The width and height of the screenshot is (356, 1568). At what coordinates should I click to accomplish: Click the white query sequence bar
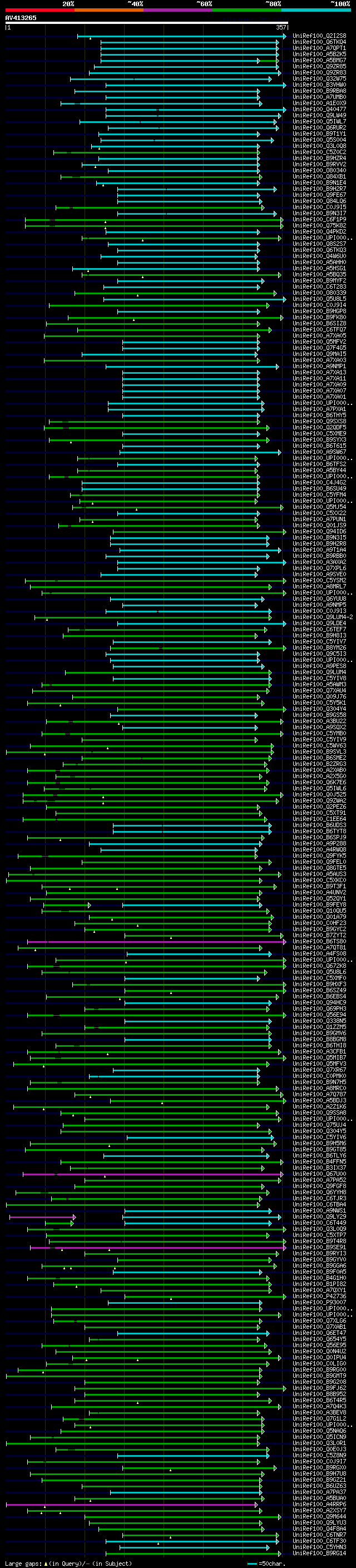coord(147,23)
